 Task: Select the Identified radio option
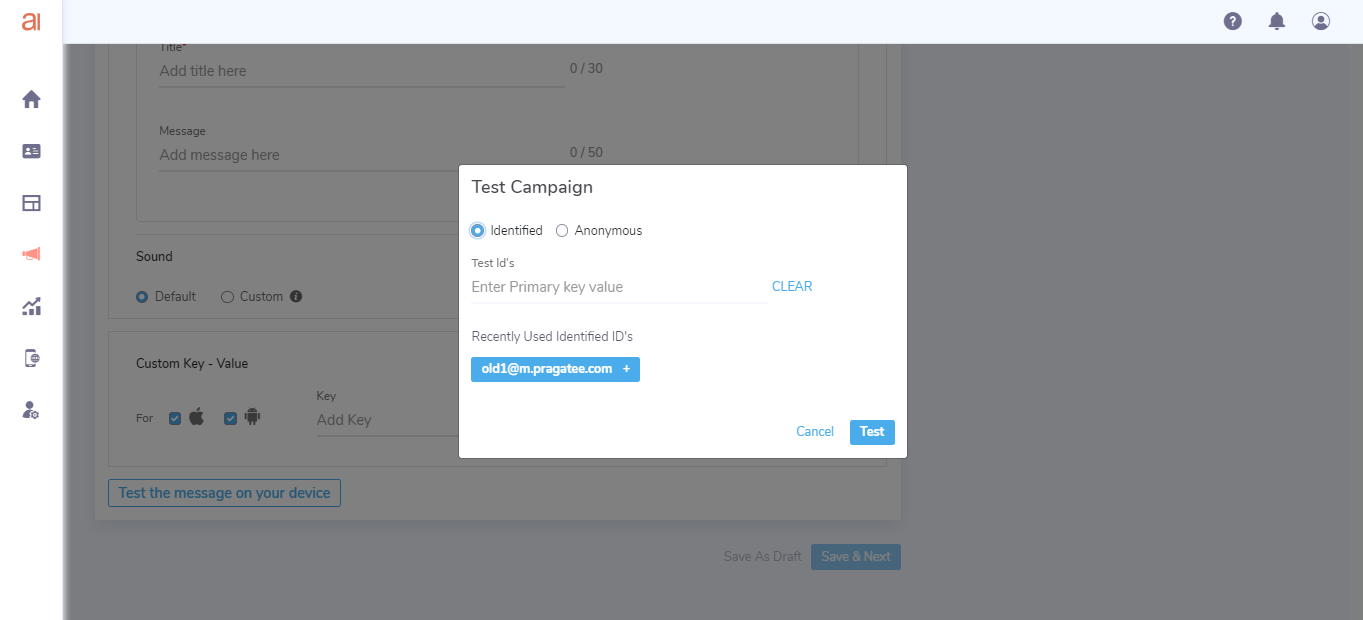(x=478, y=231)
